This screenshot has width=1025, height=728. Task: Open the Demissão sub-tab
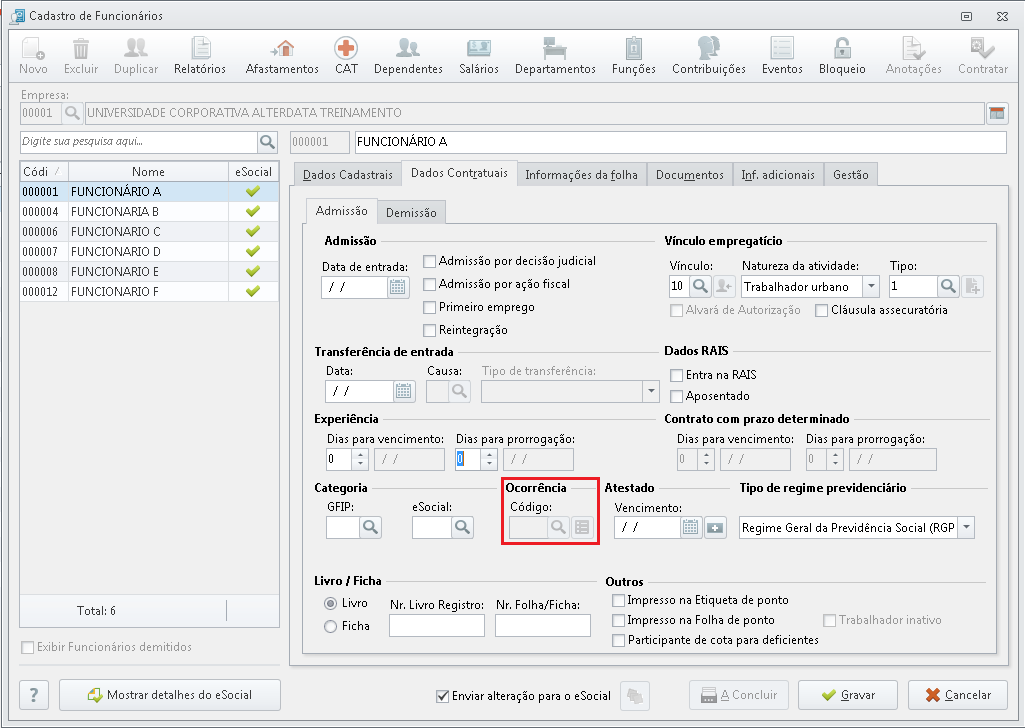click(x=411, y=212)
